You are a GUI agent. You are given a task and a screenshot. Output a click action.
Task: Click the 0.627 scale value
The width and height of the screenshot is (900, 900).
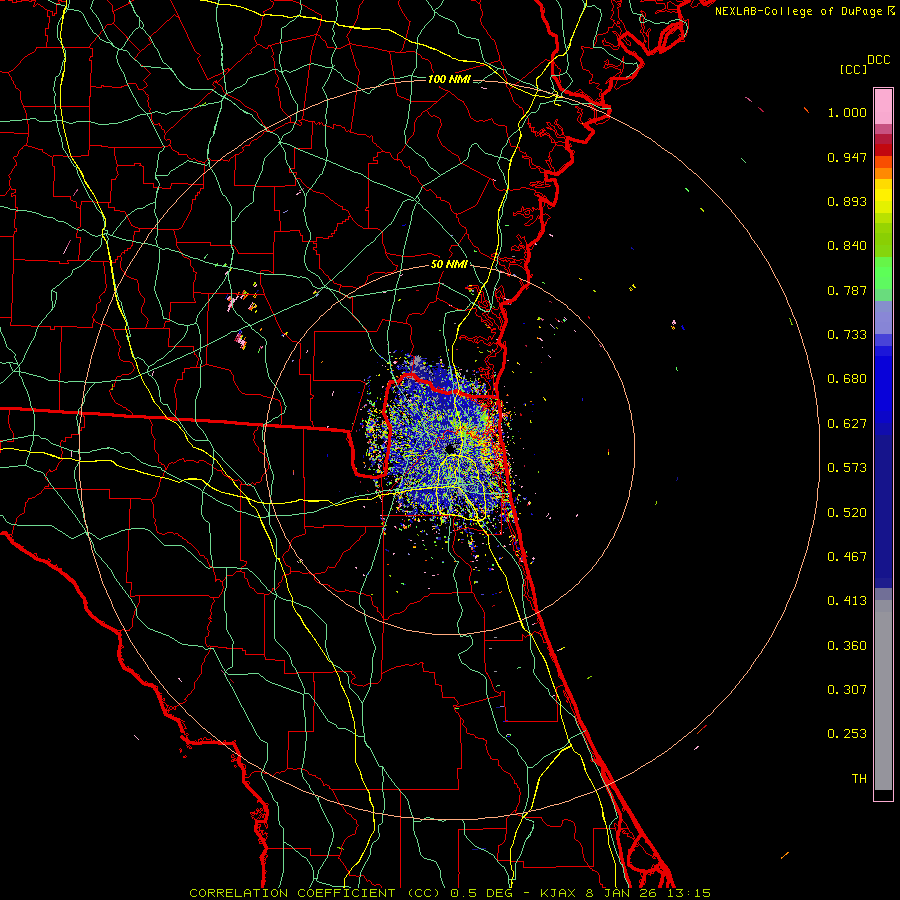pos(847,424)
